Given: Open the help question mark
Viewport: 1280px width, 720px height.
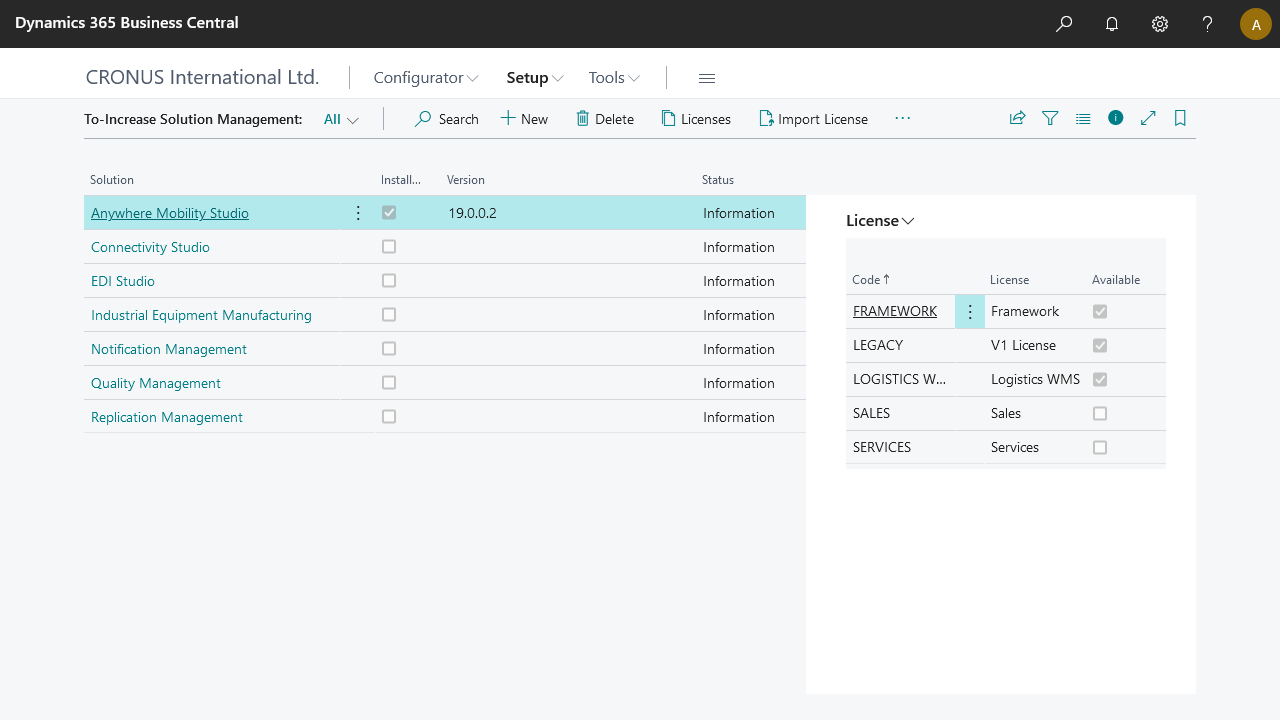Looking at the screenshot, I should pos(1208,24).
